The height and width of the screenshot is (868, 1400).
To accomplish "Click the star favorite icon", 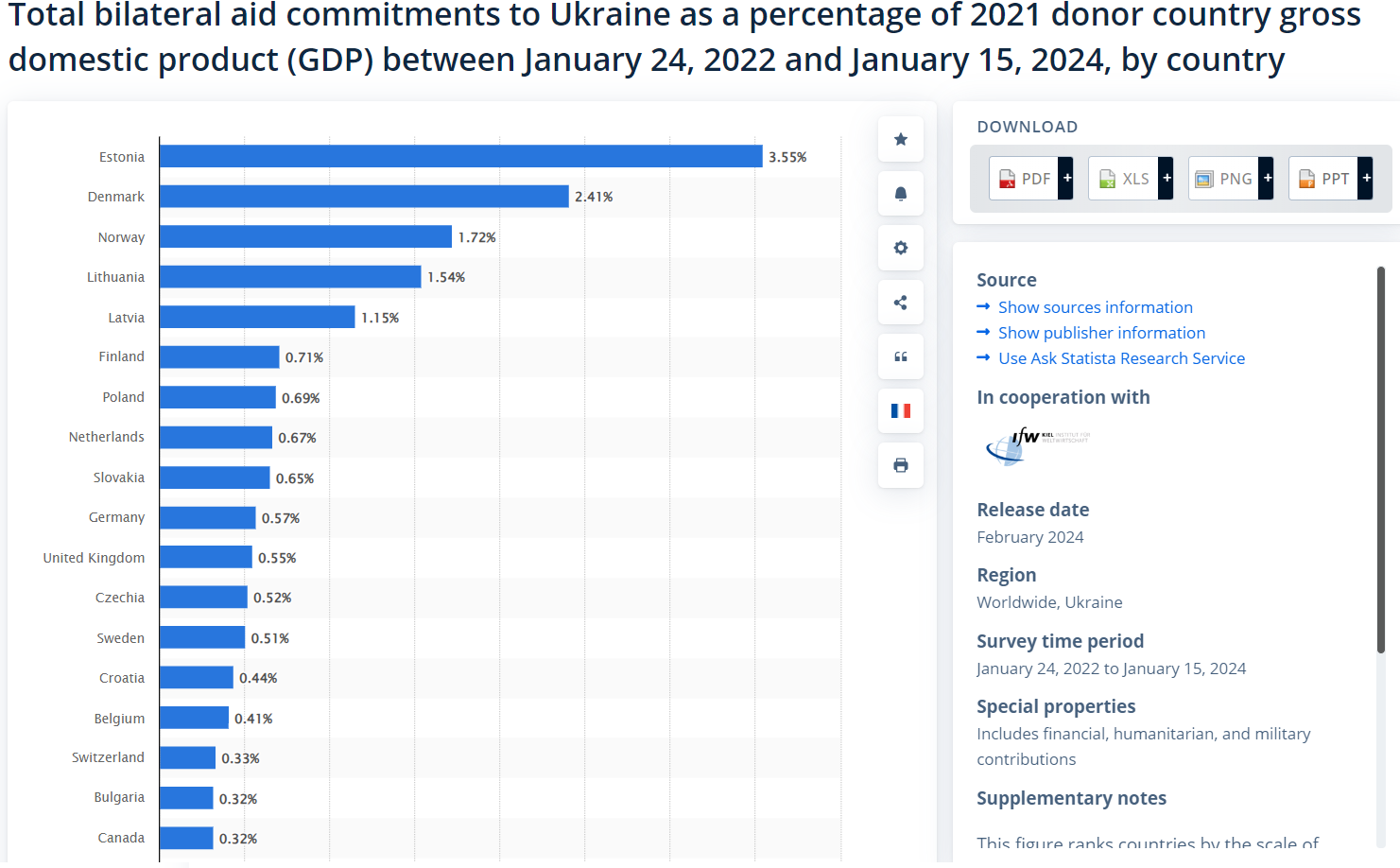I will pos(900,140).
